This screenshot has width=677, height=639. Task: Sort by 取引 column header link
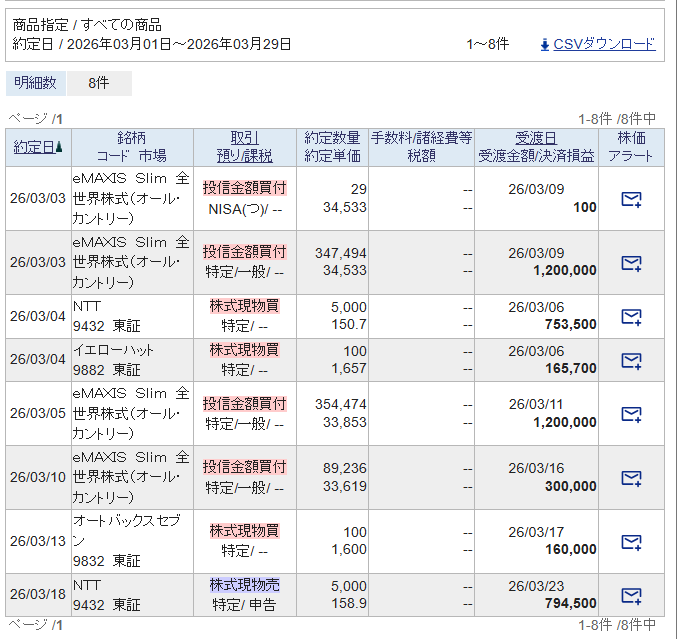tap(245, 138)
